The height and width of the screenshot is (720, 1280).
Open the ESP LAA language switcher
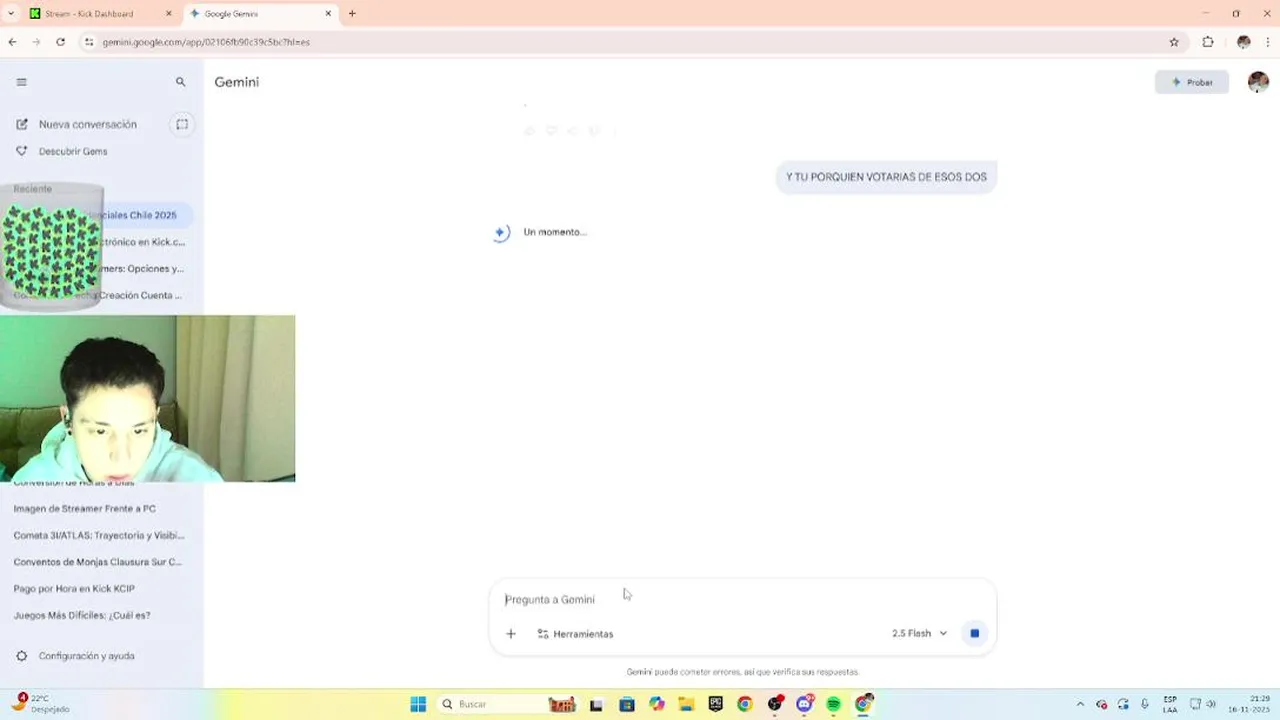pos(1170,704)
